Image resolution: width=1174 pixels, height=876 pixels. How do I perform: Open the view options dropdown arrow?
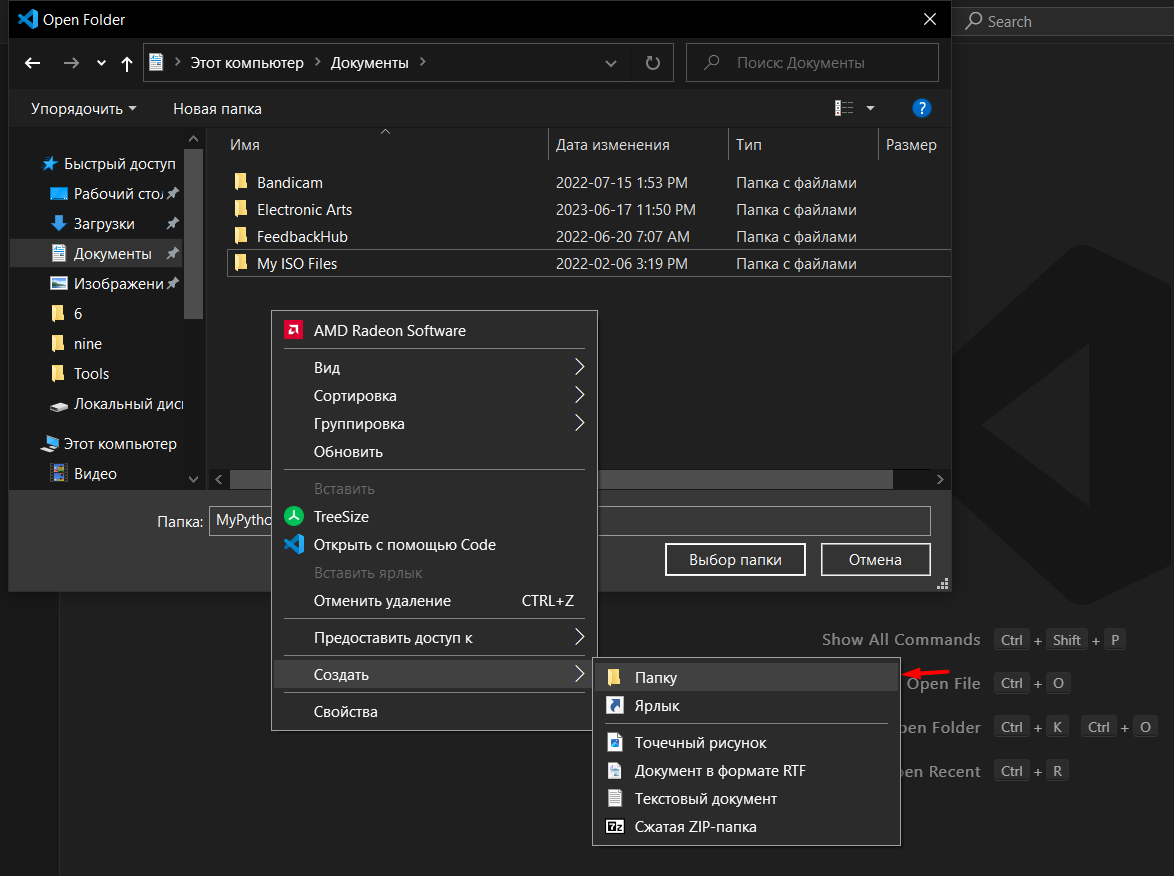click(870, 108)
